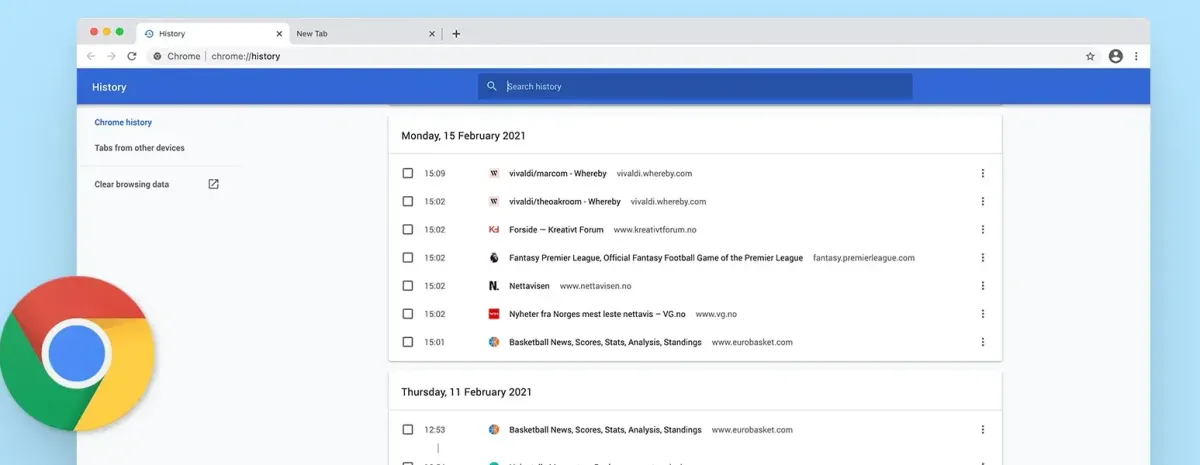1200x465 pixels.
Task: Open more actions for vivaldi/theoakroom entry
Action: [x=982, y=201]
